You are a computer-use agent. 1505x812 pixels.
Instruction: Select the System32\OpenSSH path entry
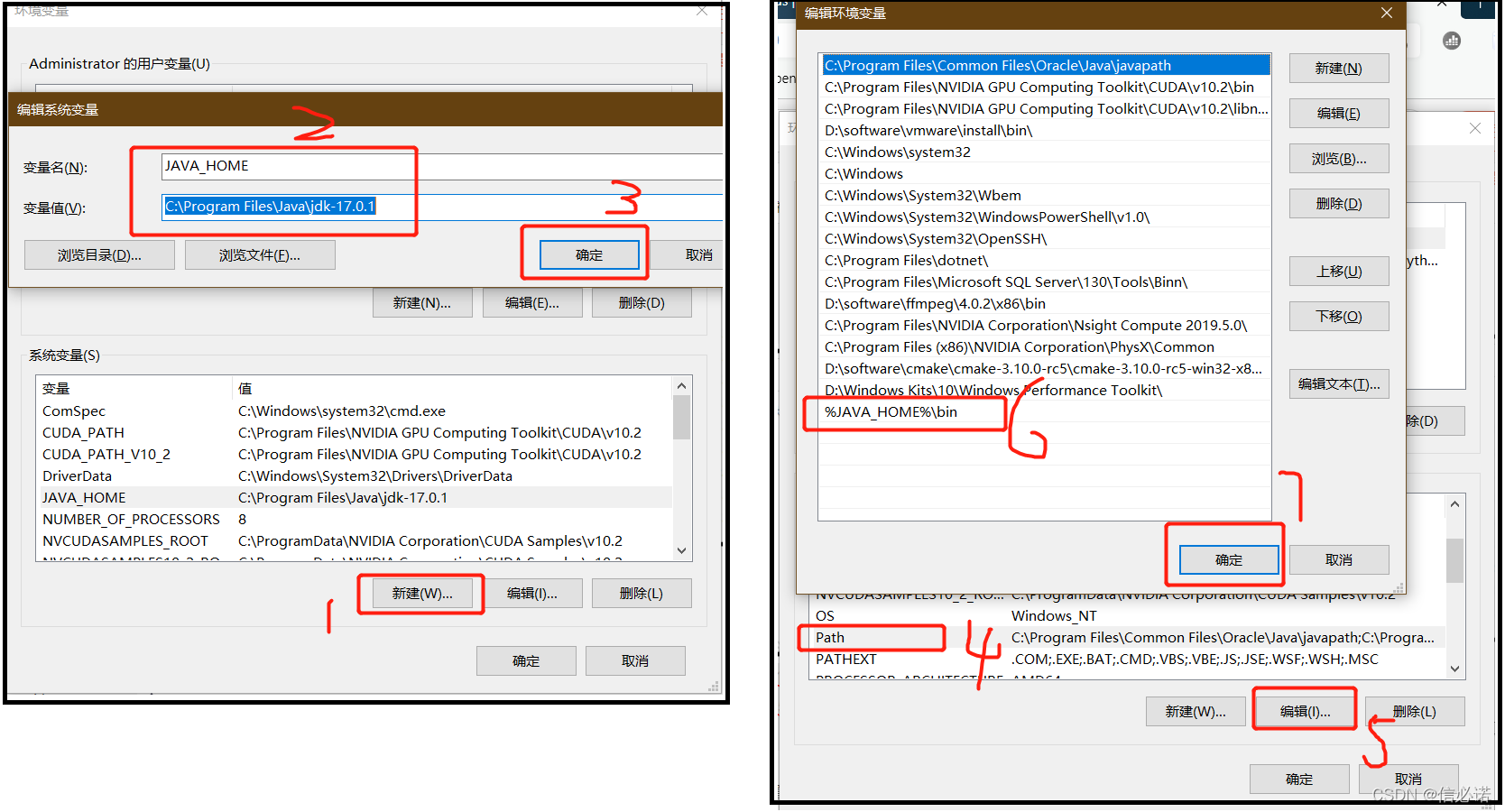pyautogui.click(x=1045, y=239)
